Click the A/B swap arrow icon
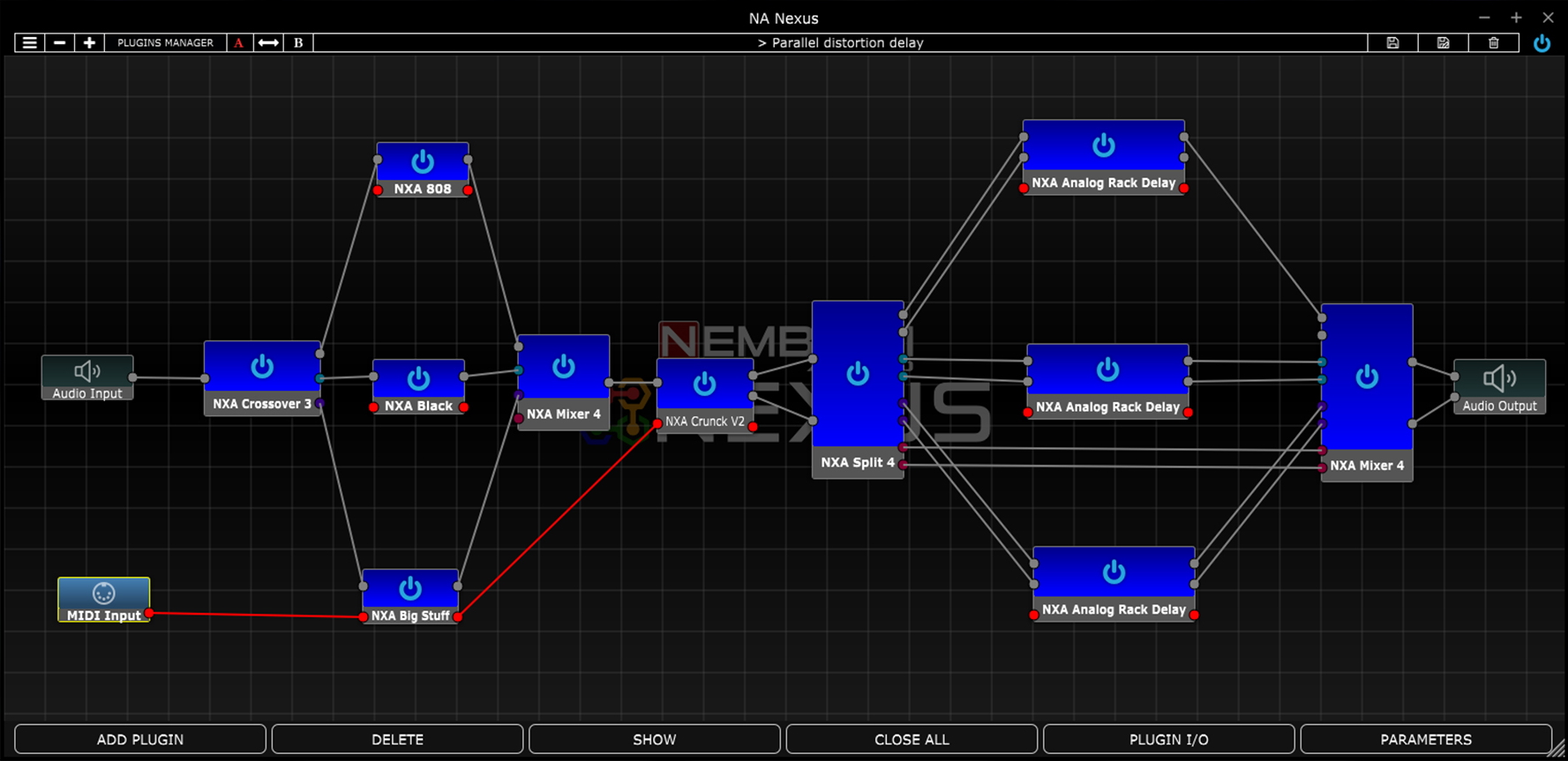The height and width of the screenshot is (761, 1568). (268, 42)
